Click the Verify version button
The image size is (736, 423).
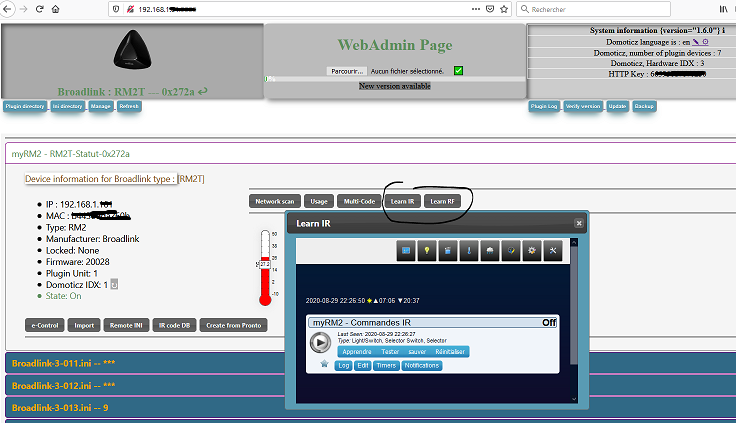click(583, 107)
